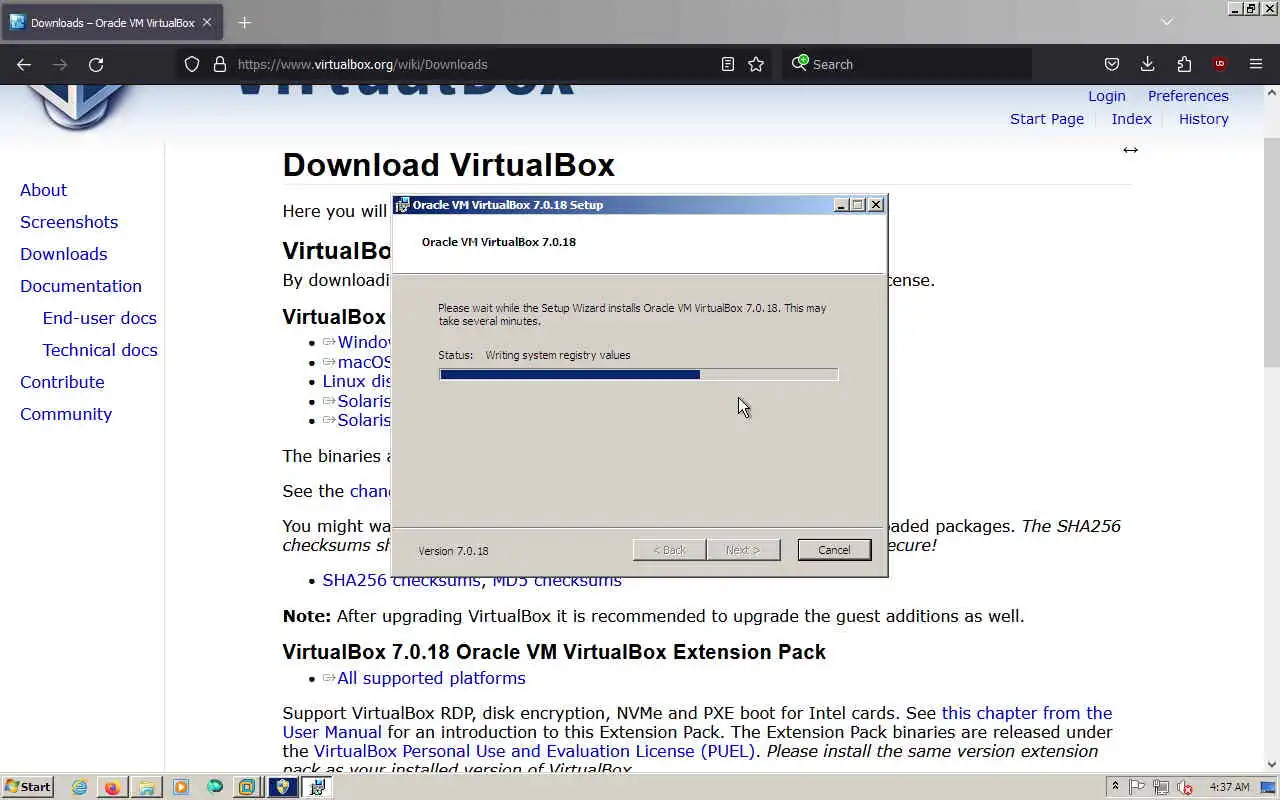Screen dimensions: 1280x800
Task: Click the 4:37 AM tray clock
Action: pos(1230,787)
